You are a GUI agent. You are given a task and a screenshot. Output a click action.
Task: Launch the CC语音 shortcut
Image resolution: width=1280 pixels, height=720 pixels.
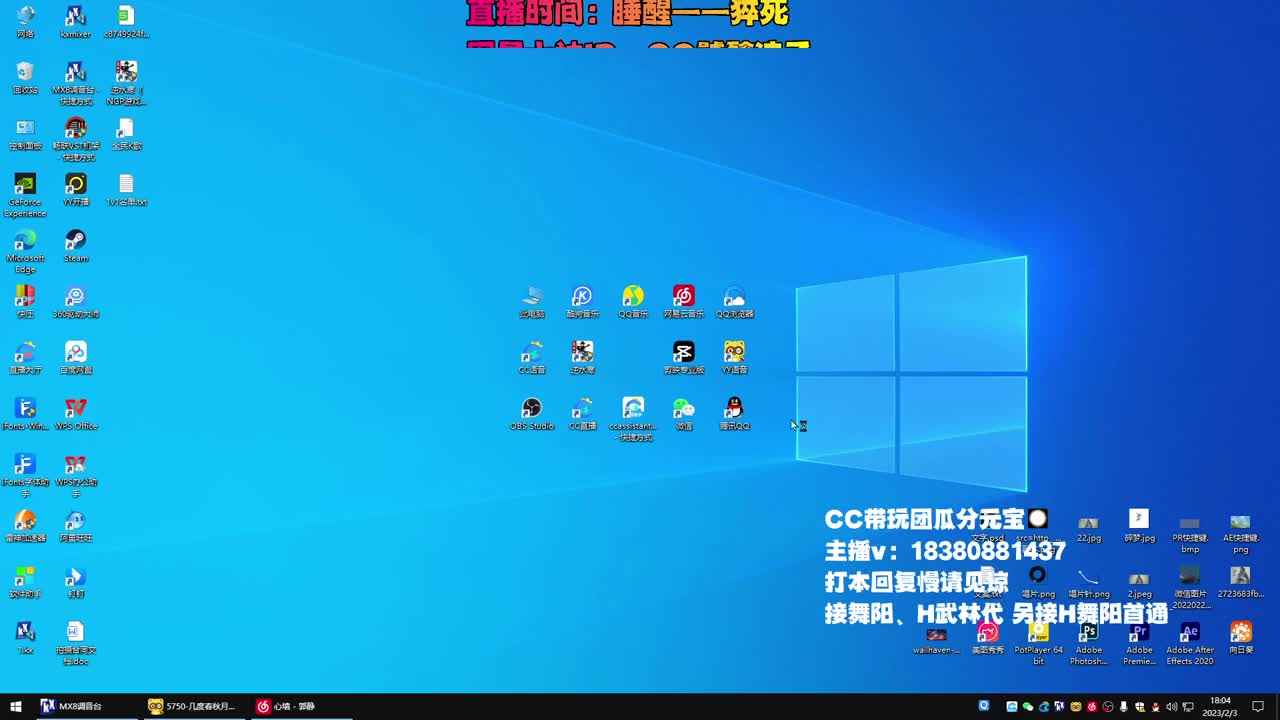[x=532, y=358]
